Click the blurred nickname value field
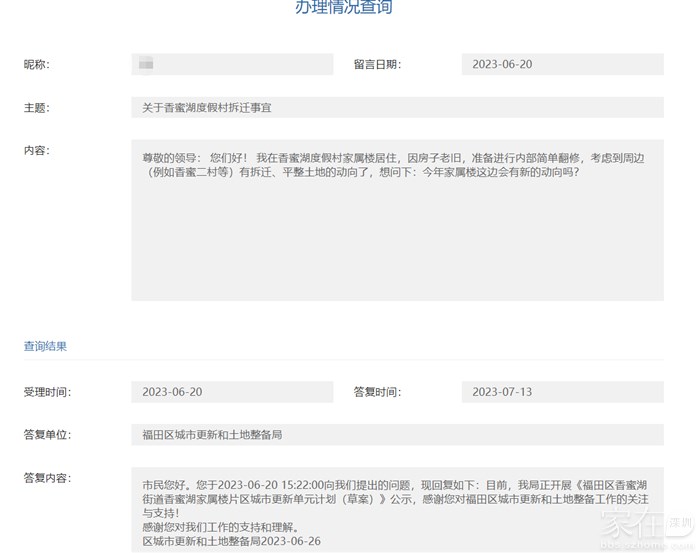Image resolution: width=700 pixels, height=553 pixels. 232,64
